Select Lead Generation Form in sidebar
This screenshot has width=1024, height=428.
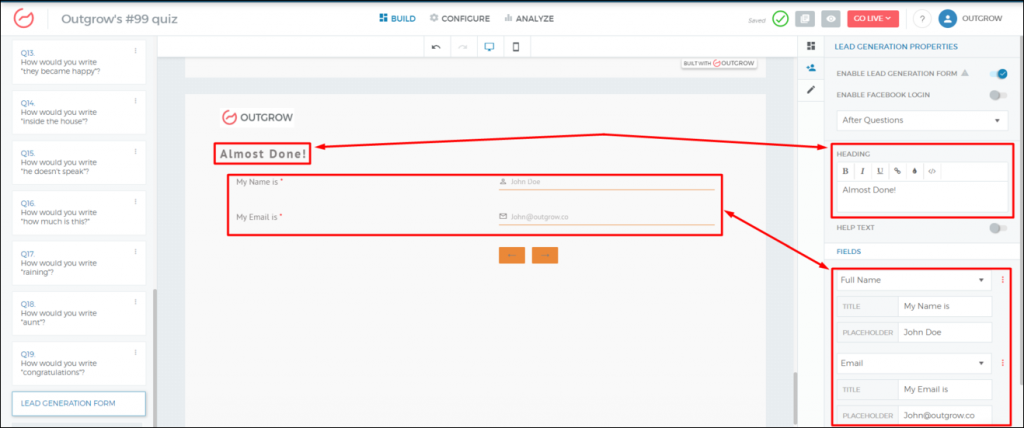click(x=78, y=403)
